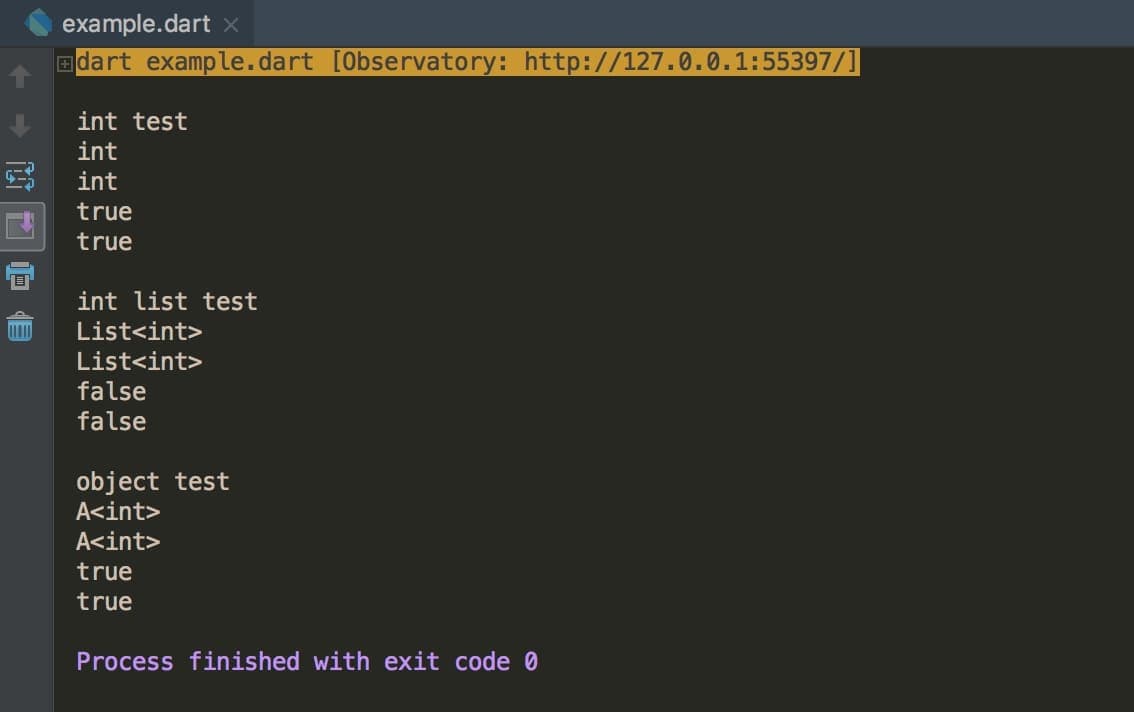The image size is (1134, 712).
Task: Expand the folded dart command line
Action: click(x=64, y=64)
